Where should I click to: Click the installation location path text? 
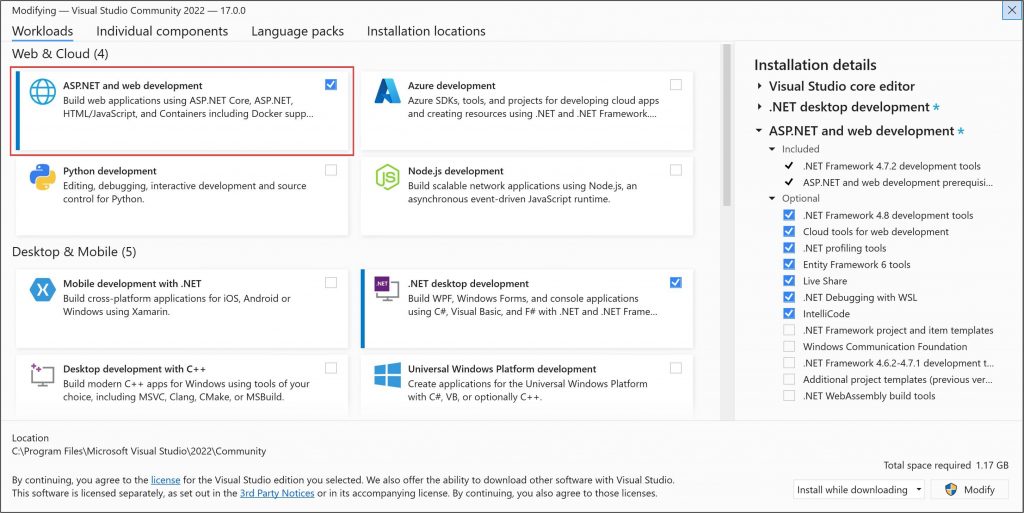(x=139, y=451)
